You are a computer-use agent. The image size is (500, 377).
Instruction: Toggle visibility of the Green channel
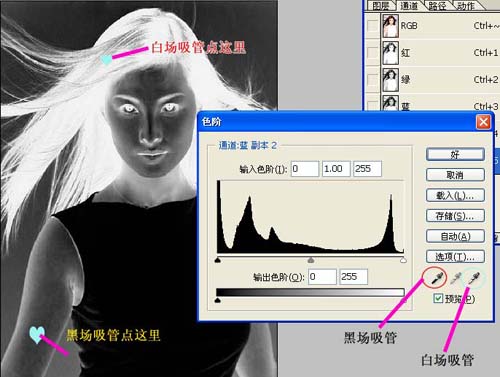click(x=372, y=80)
